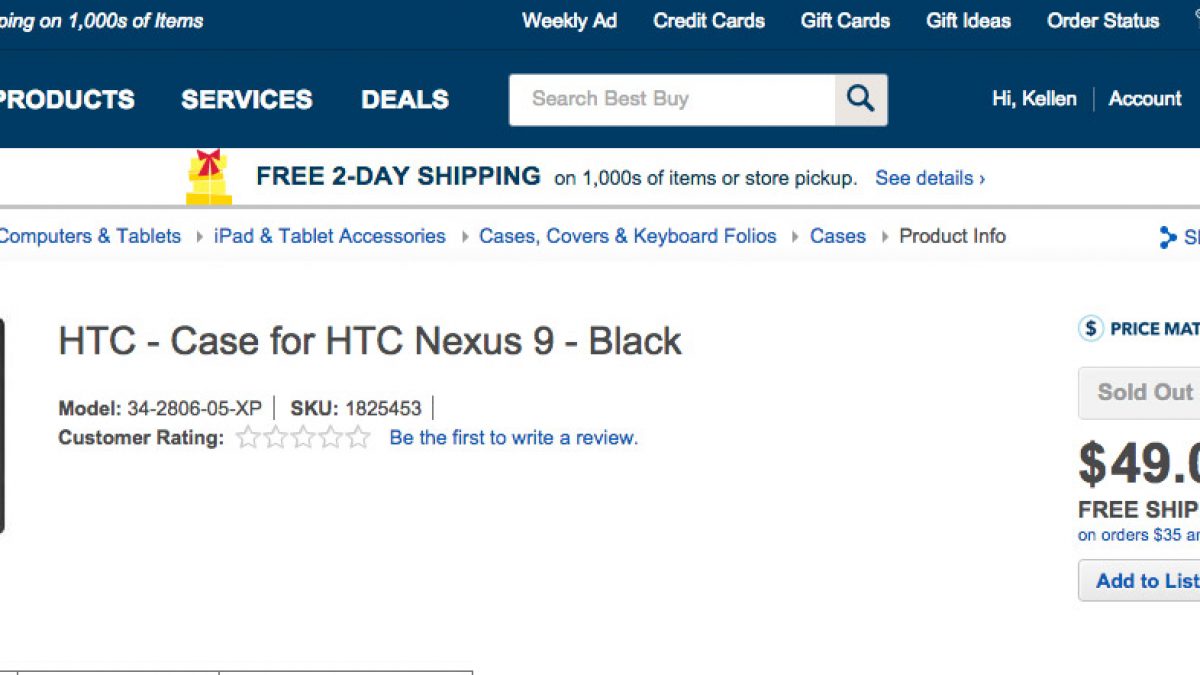1200x675 pixels.
Task: Open the Account dropdown
Action: tap(1145, 99)
